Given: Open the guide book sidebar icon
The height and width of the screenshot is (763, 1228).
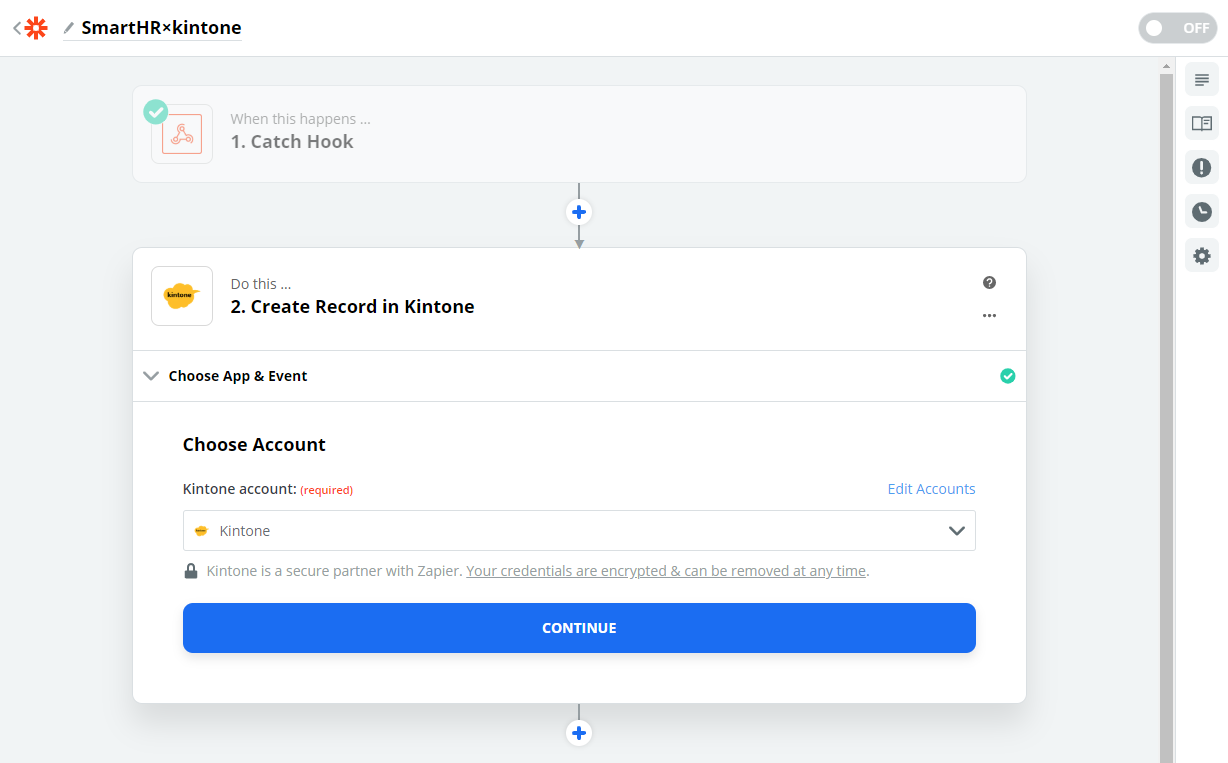Looking at the screenshot, I should pos(1202,123).
